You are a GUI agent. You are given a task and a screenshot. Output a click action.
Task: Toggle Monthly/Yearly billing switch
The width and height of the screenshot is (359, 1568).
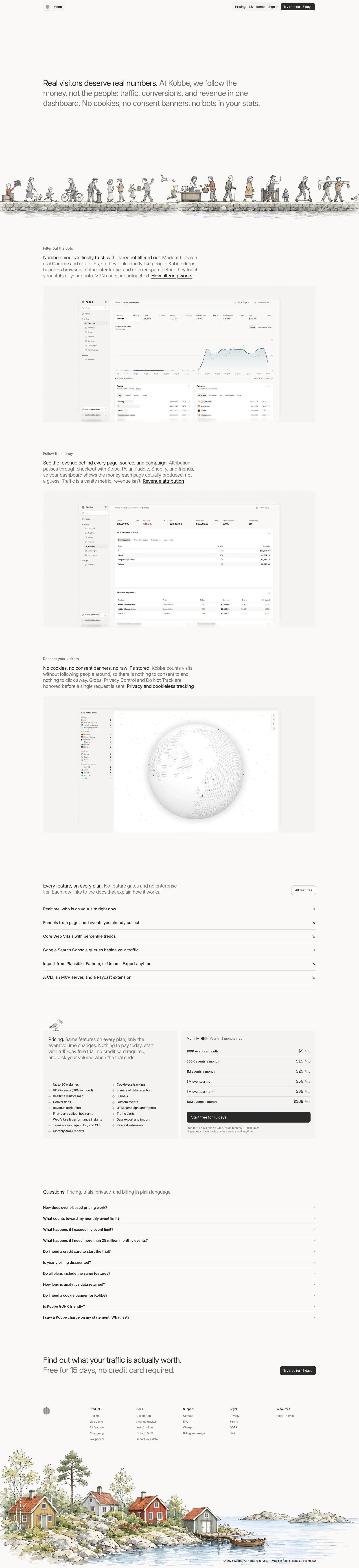204,1039
